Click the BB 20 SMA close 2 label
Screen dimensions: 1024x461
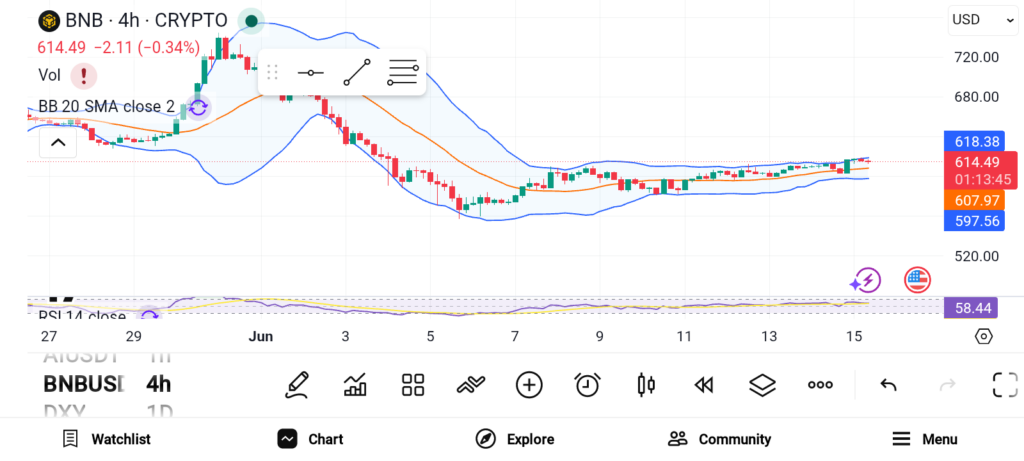(x=106, y=106)
